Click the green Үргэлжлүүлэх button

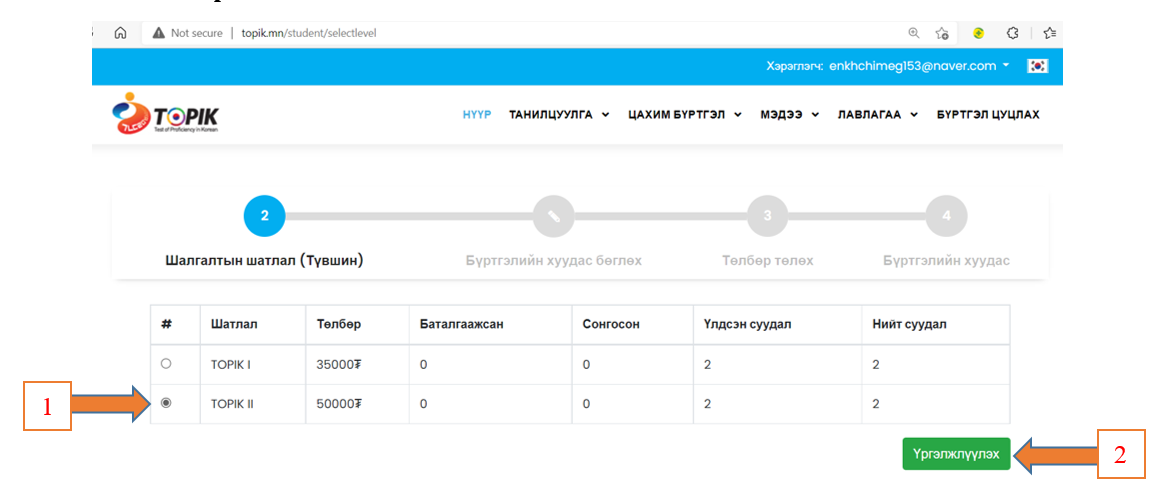(x=956, y=454)
